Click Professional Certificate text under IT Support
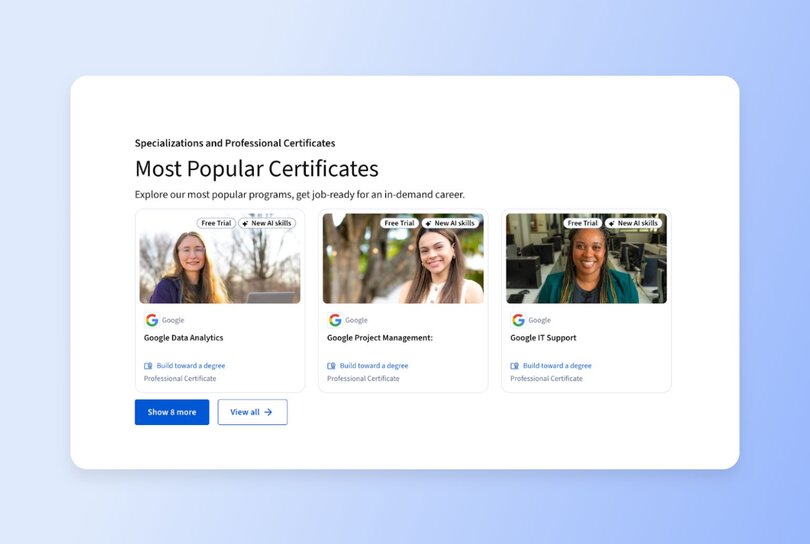This screenshot has width=810, height=544. coord(547,379)
